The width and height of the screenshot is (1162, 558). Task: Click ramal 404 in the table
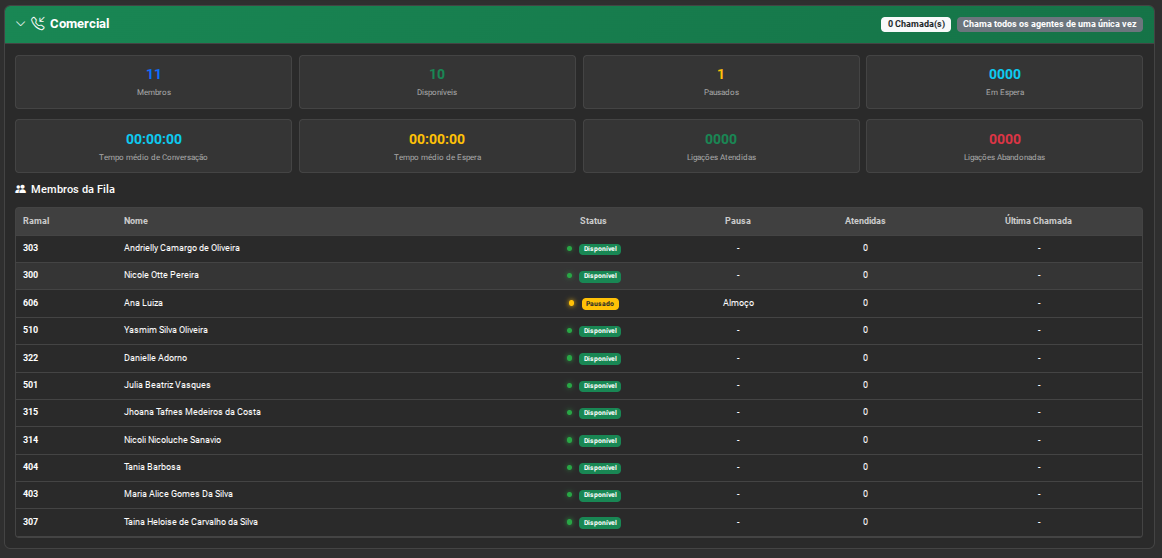pyautogui.click(x=30, y=468)
